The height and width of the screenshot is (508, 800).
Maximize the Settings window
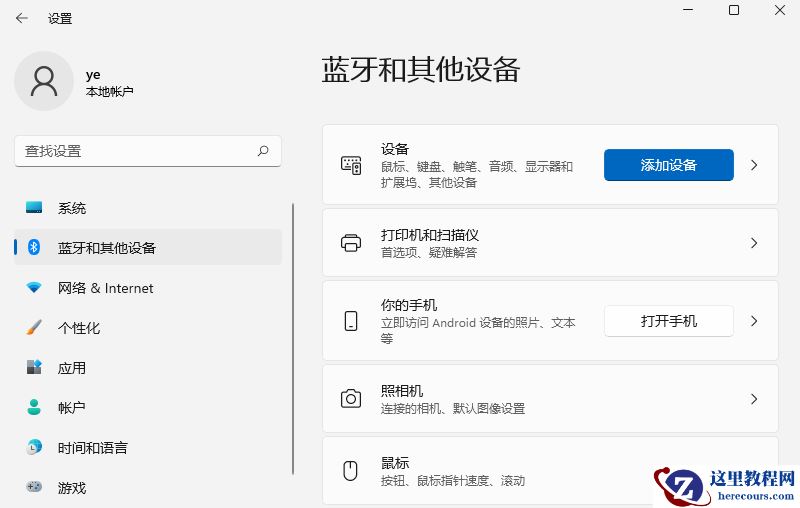[734, 10]
